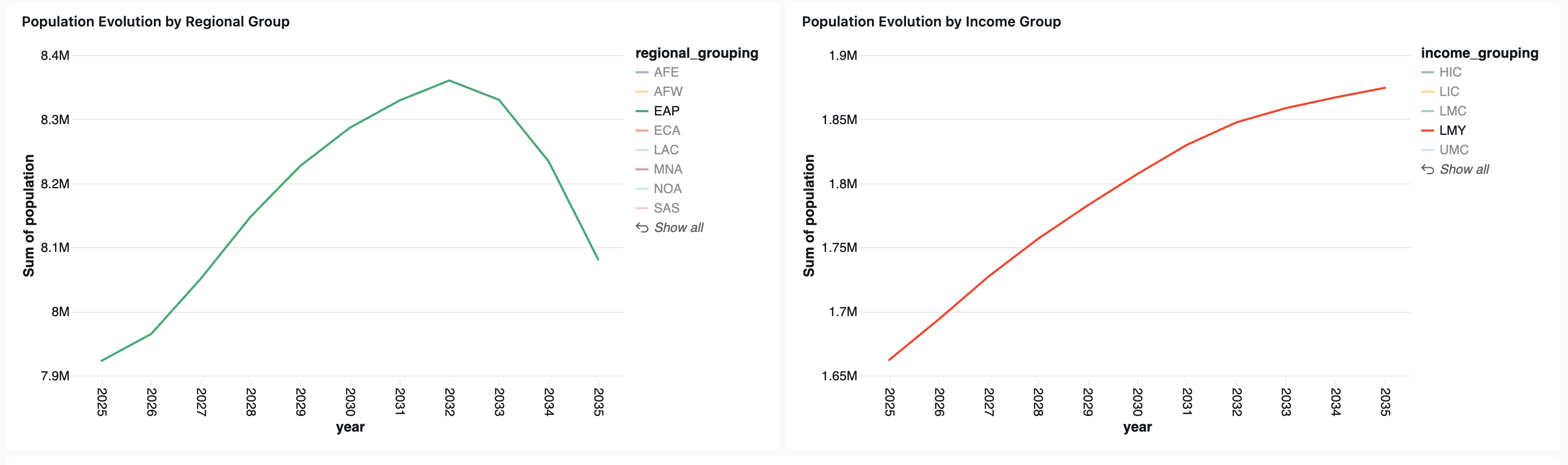Viewport: 1568px width, 465px height.
Task: Toggle the highlighted EAP legend entry
Action: (x=666, y=111)
